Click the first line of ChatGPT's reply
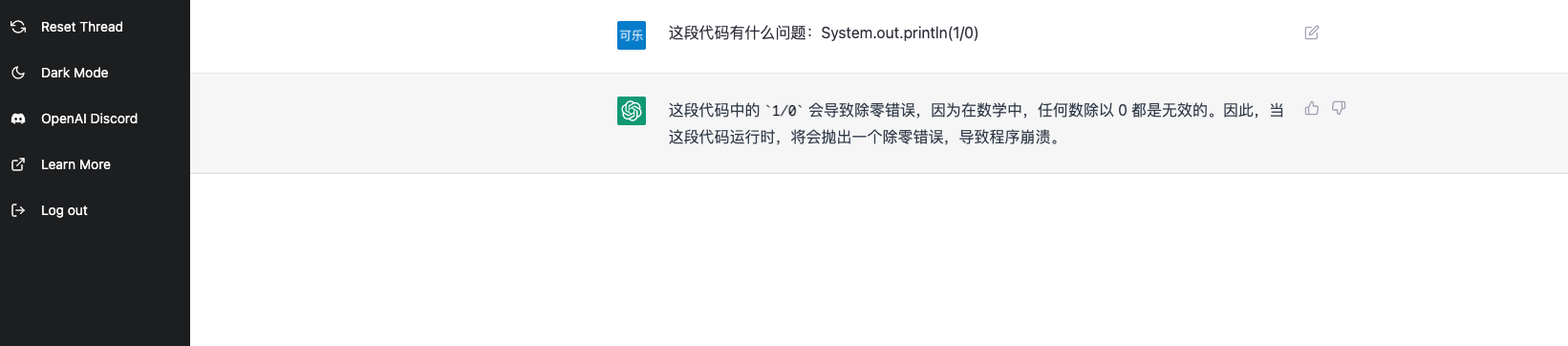This screenshot has height=346, width=1568. point(976,110)
